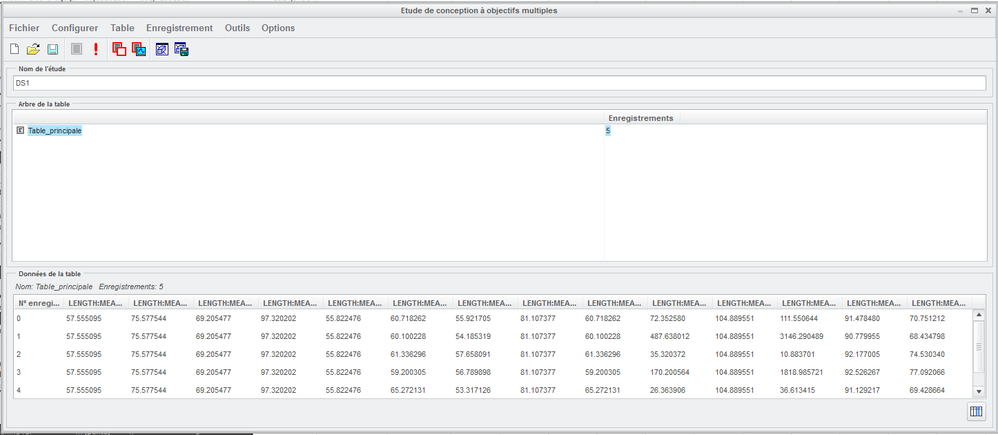Click the red squares with image icon
Screen dimensions: 998x435
coord(139,49)
